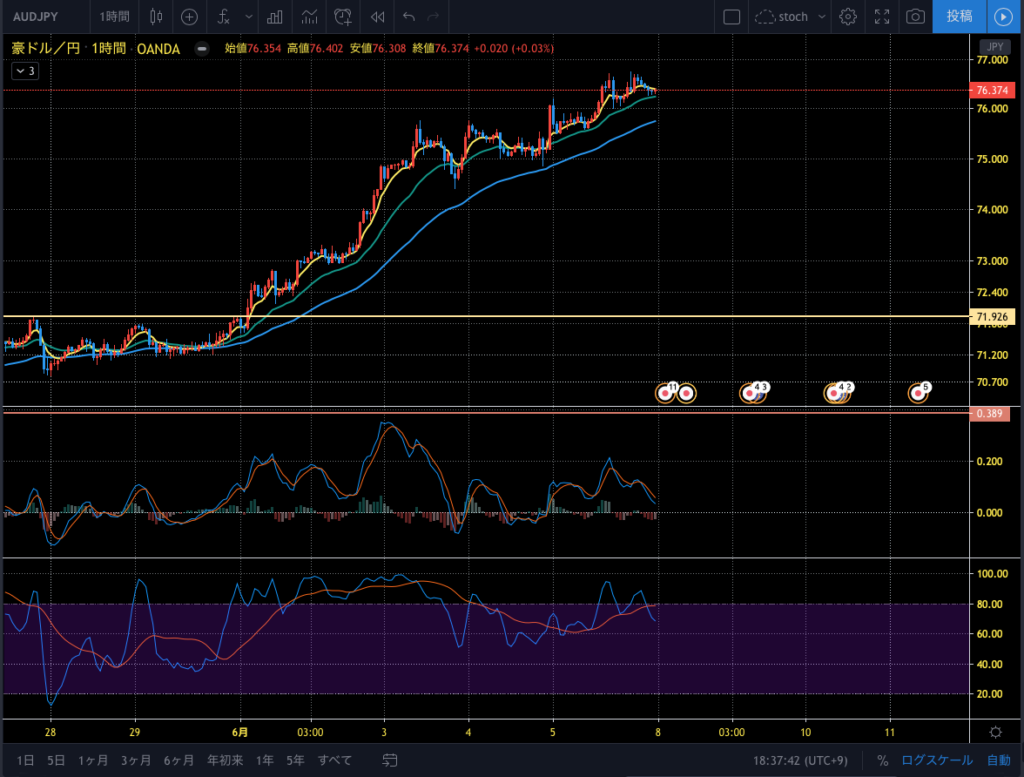Viewport: 1024px width, 777px height.
Task: Open the strategy templates chart icon
Action: (x=309, y=16)
